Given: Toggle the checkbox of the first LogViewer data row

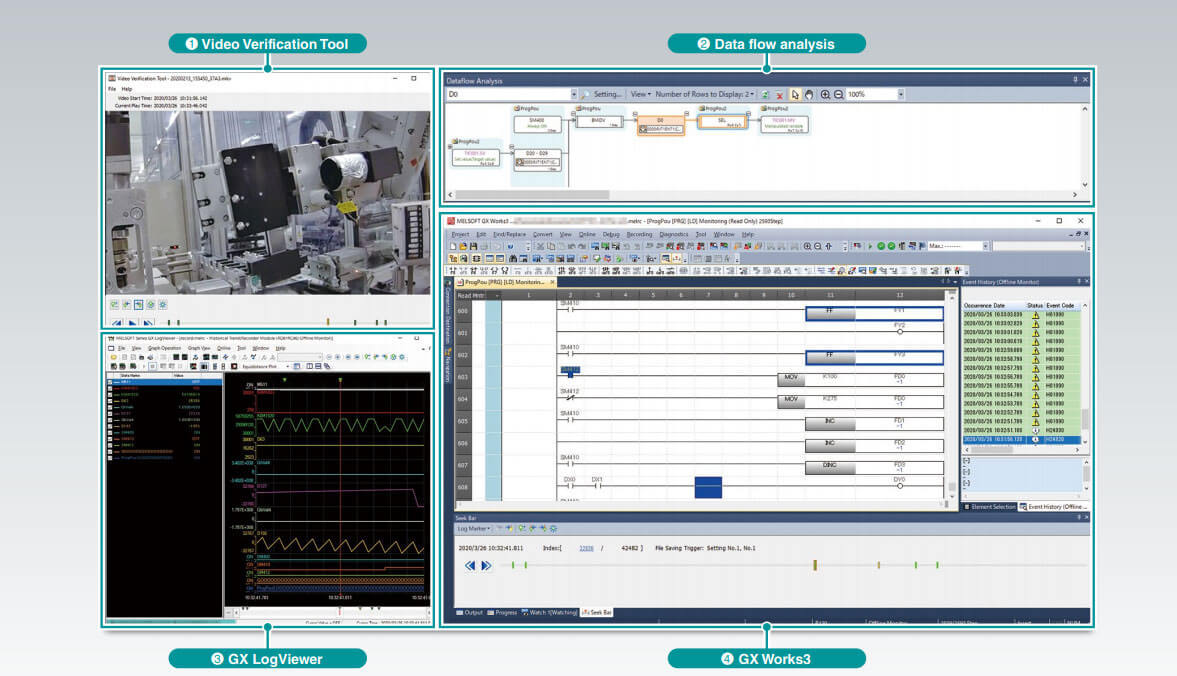Looking at the screenshot, I should pyautogui.click(x=112, y=383).
